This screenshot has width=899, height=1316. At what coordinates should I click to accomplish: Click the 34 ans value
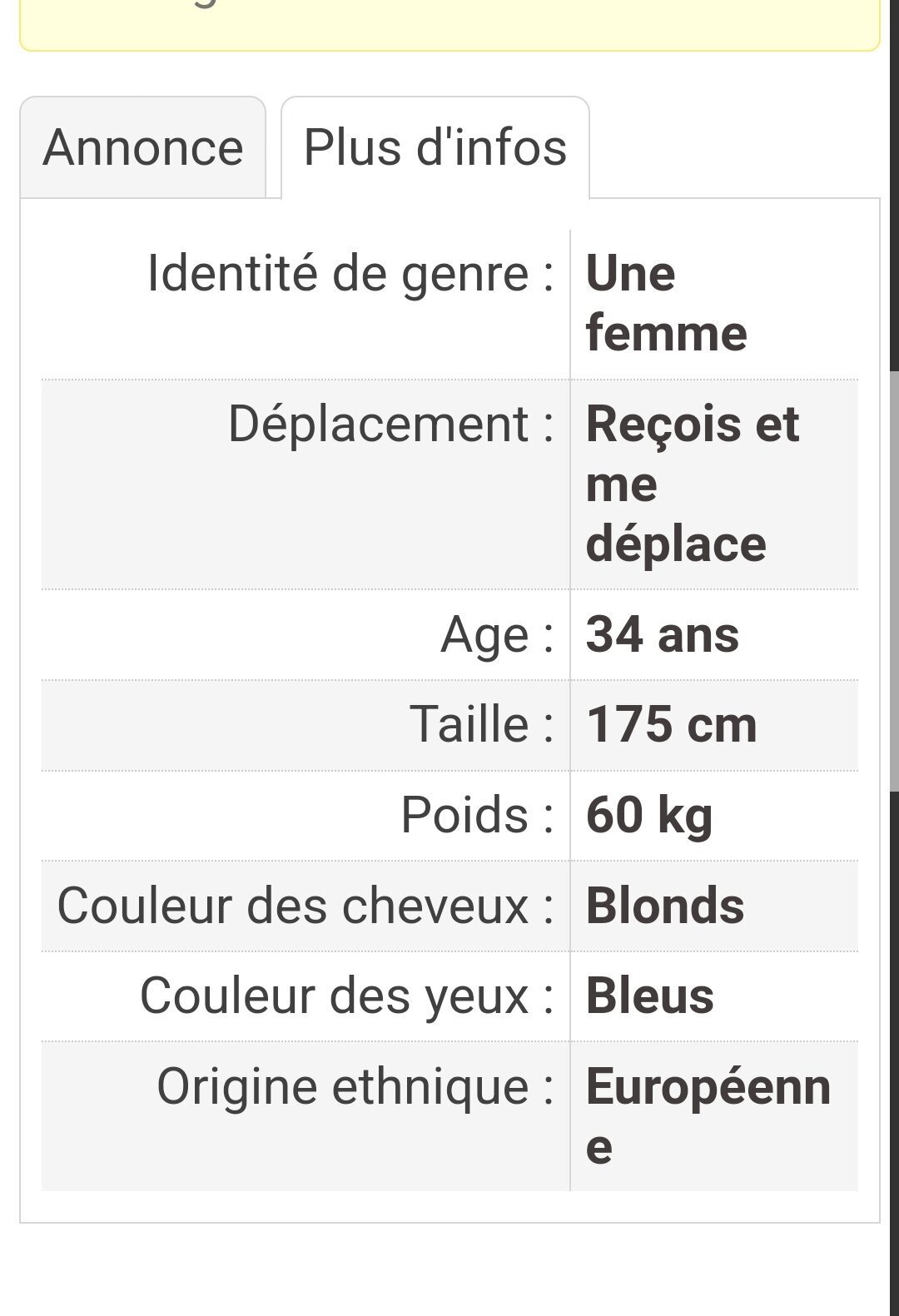pos(663,634)
